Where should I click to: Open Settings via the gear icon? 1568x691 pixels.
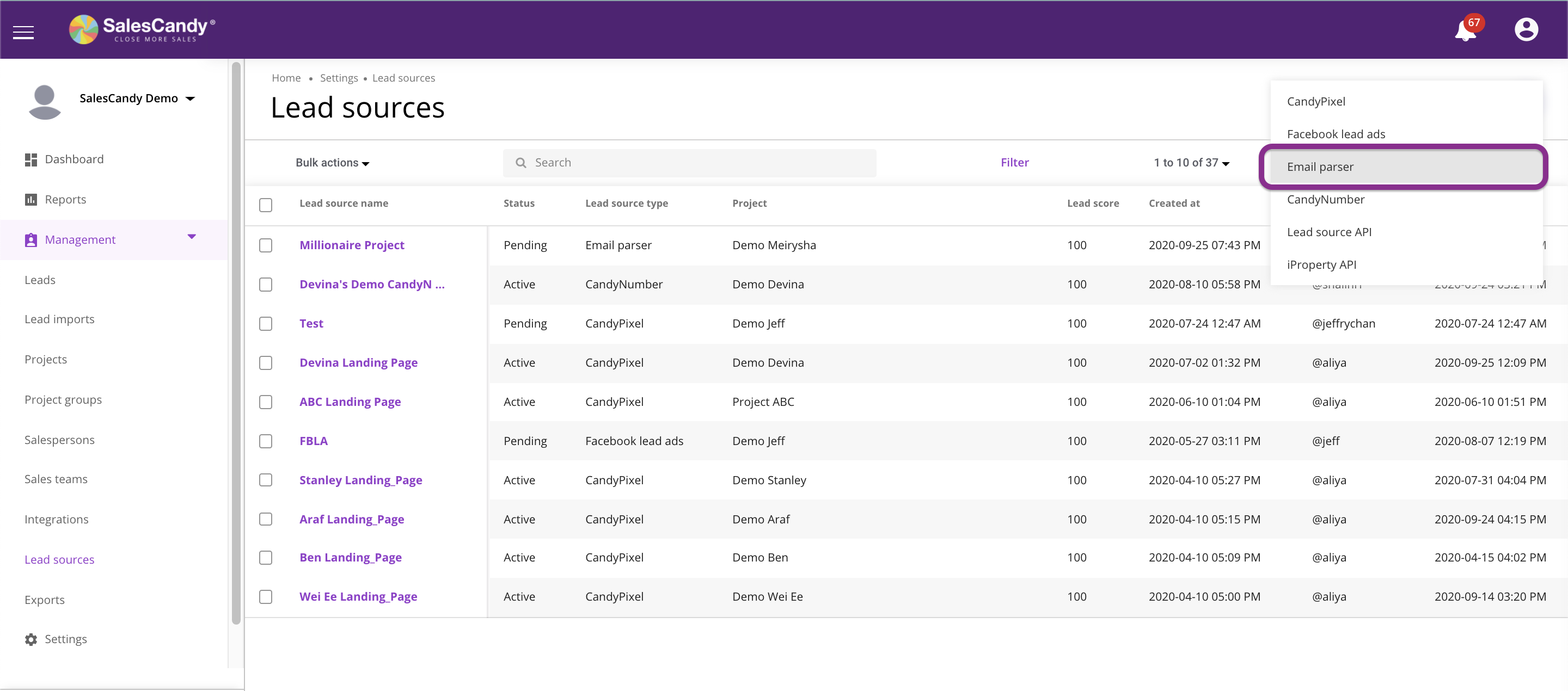tap(30, 639)
